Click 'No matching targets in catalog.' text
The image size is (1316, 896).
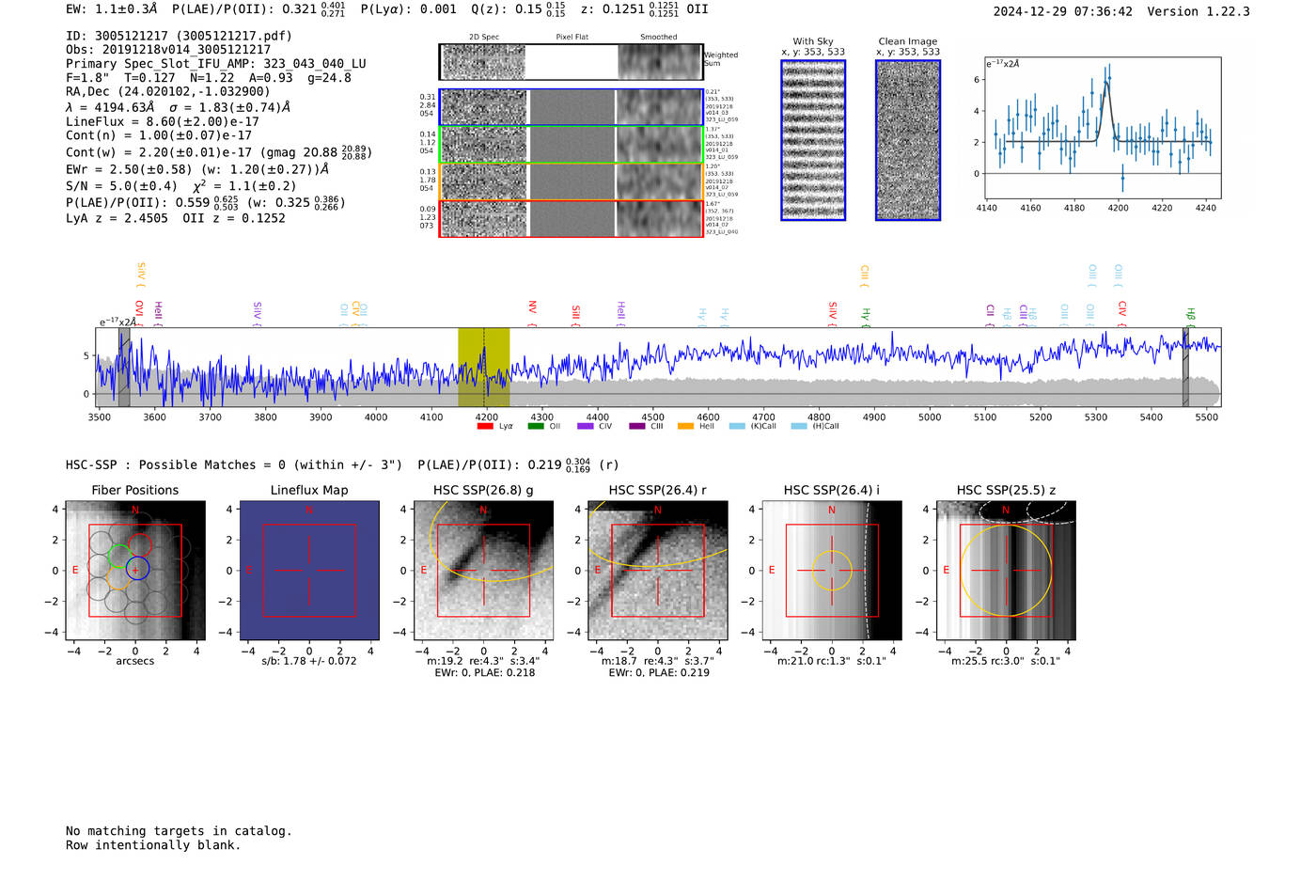(179, 831)
